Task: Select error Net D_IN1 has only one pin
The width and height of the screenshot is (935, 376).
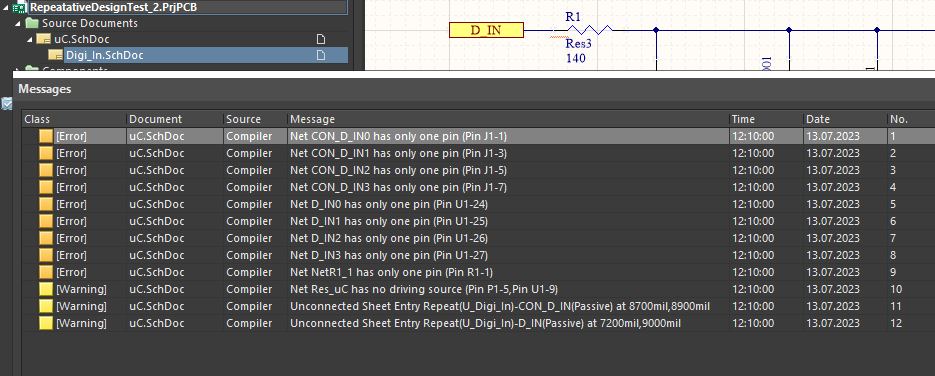Action: click(x=478, y=222)
